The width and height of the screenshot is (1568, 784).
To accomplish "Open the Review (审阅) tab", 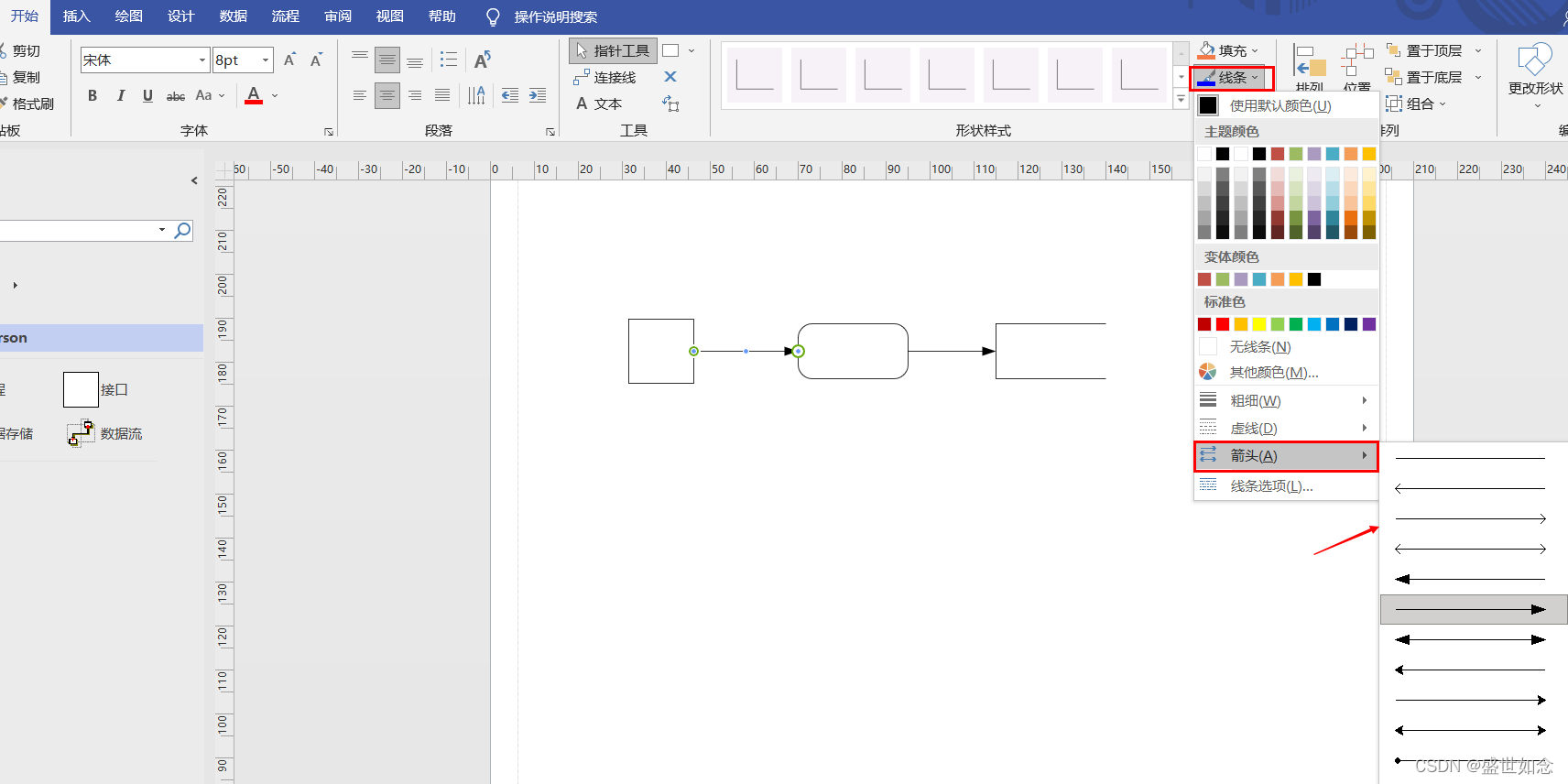I will pyautogui.click(x=338, y=16).
